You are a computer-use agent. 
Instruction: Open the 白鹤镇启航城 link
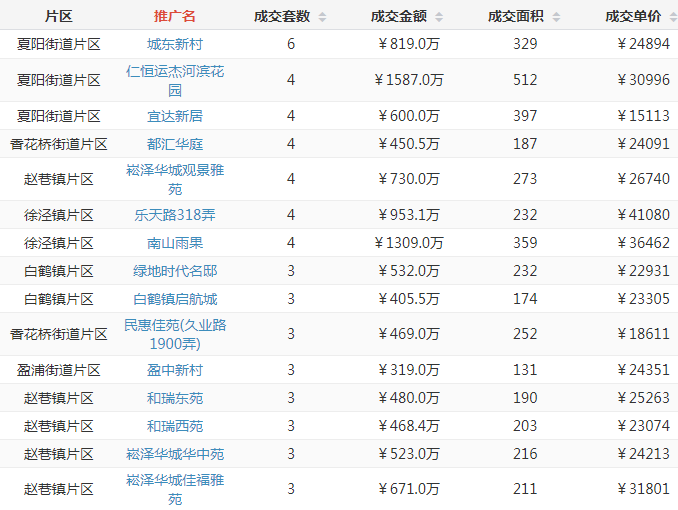175,299
